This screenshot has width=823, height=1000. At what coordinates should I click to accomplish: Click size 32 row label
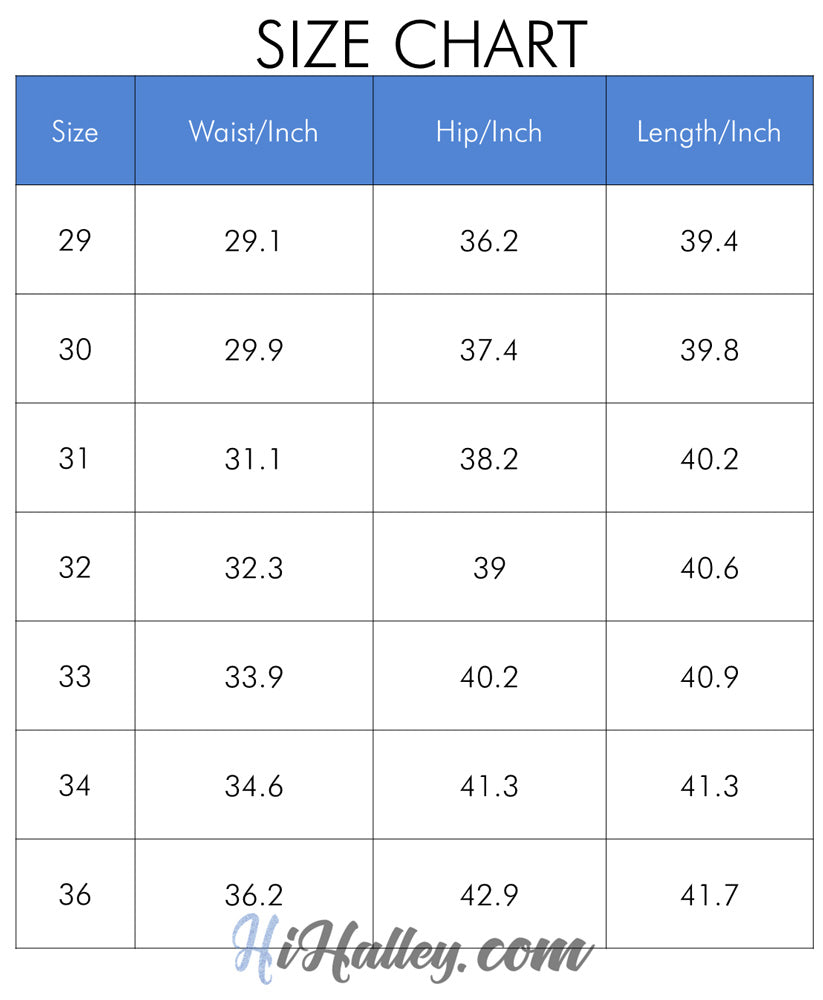coord(75,568)
